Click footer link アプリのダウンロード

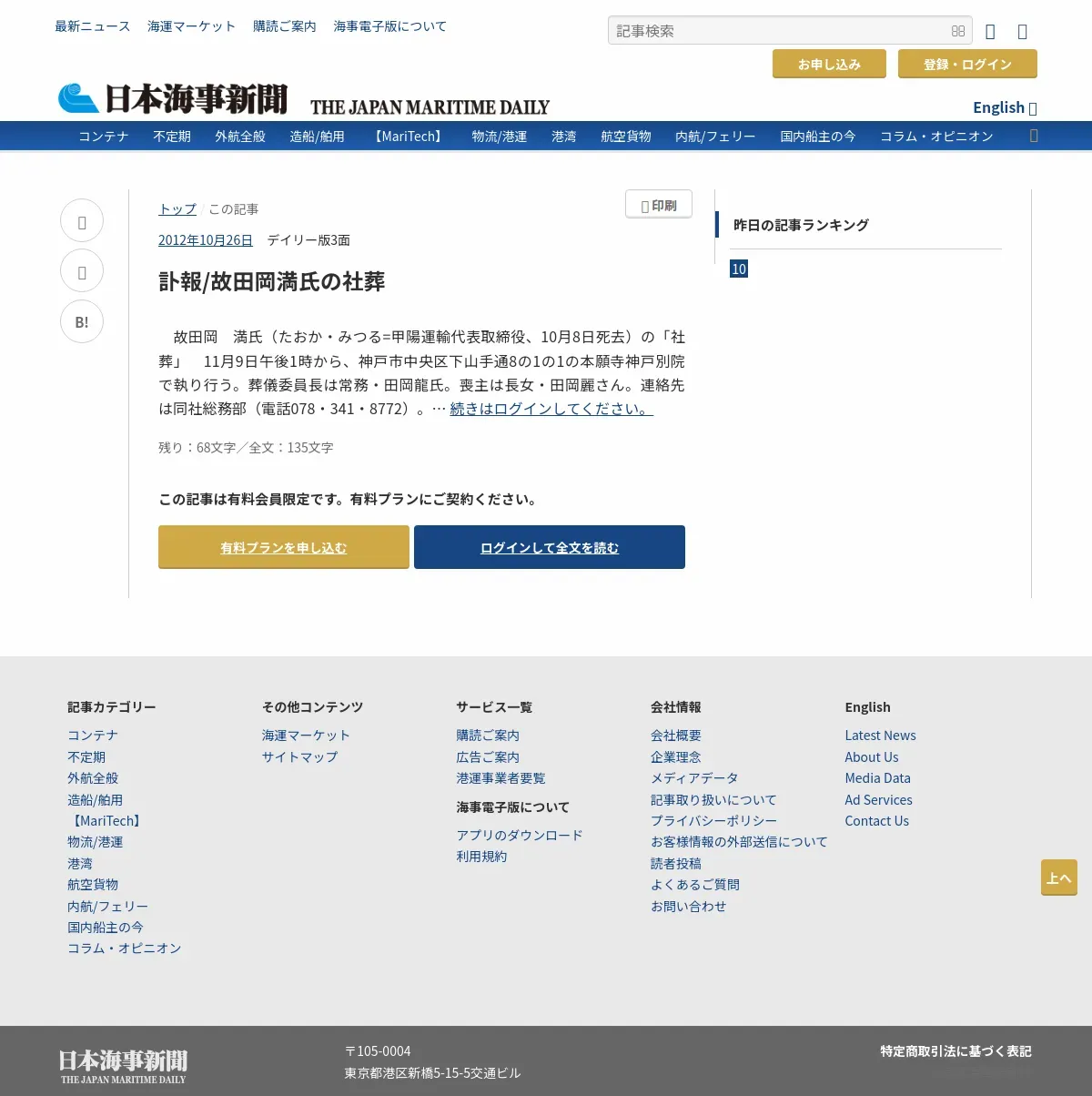520,835
